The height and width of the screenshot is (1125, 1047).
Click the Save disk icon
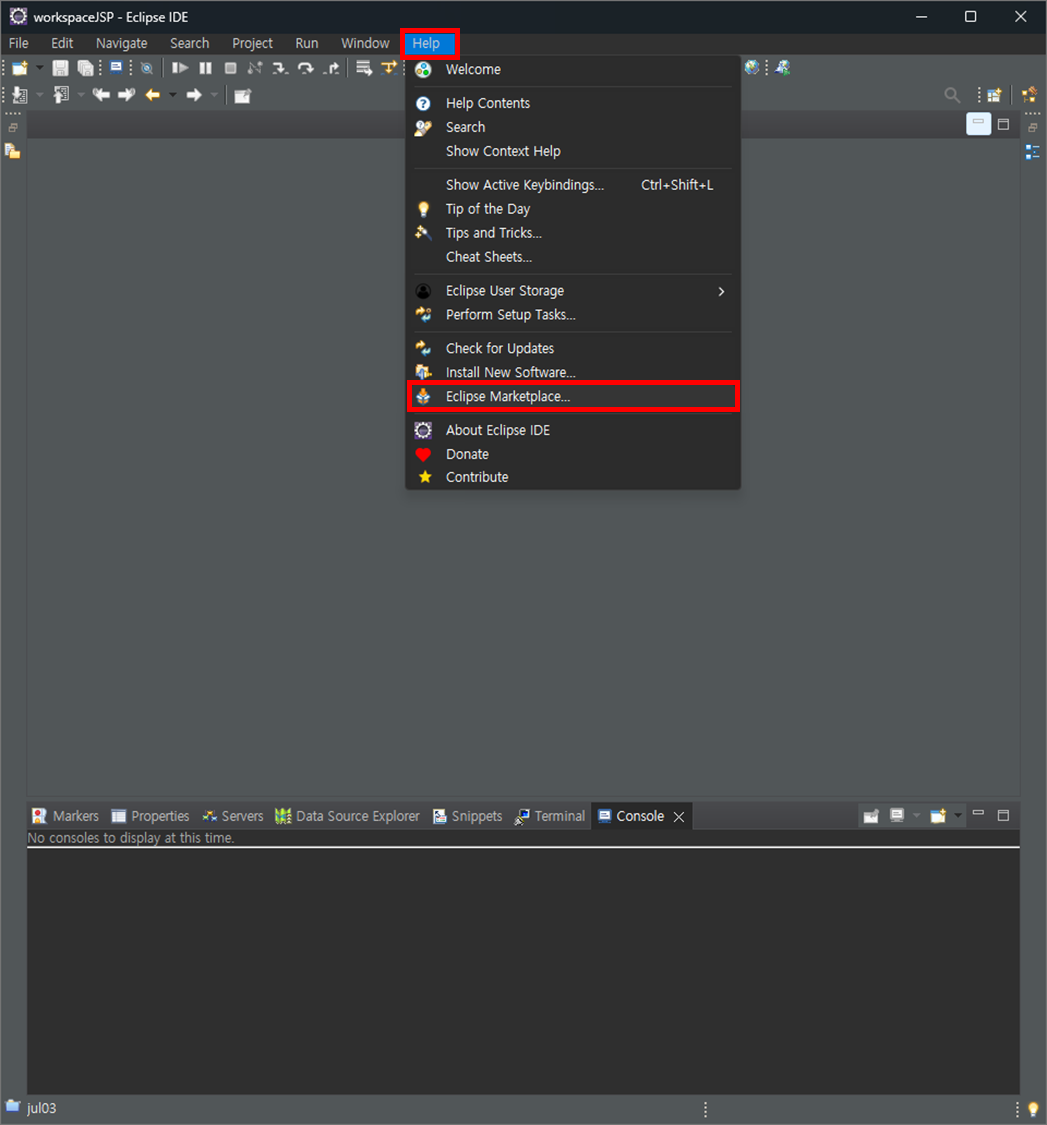(x=60, y=68)
